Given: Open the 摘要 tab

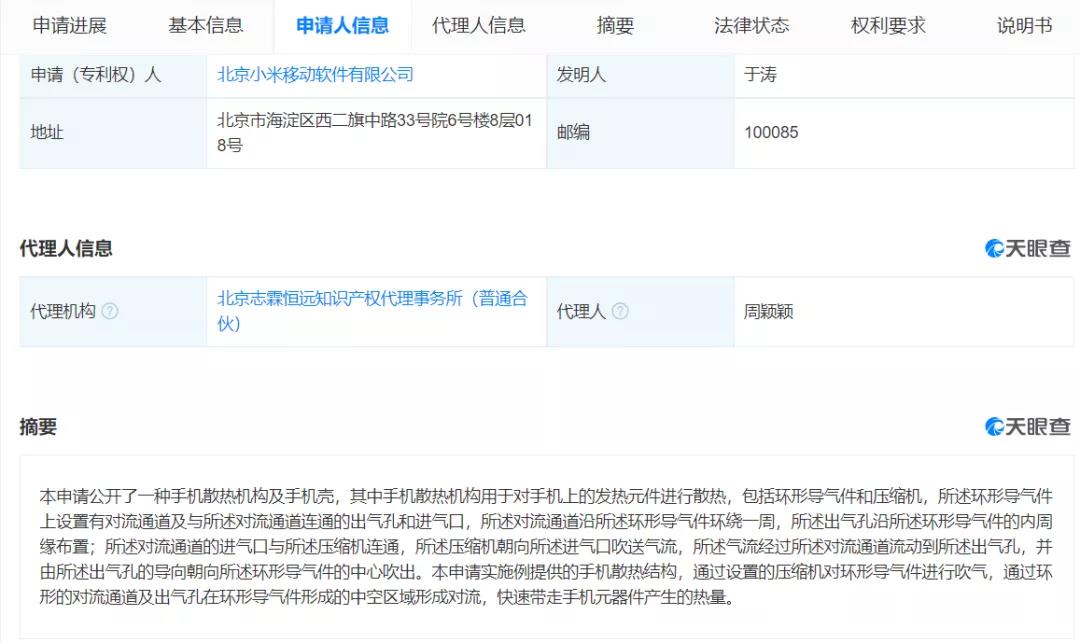Looking at the screenshot, I should 615,26.
